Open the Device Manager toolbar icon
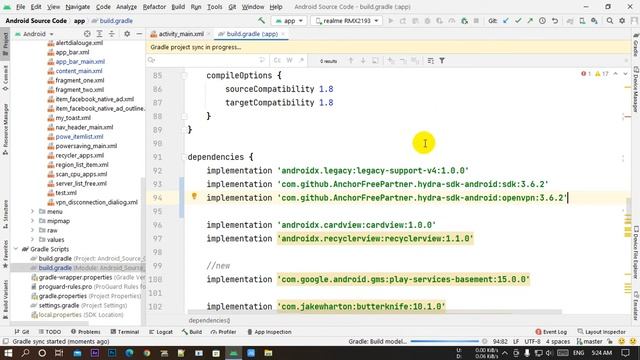This screenshot has width=640, height=360. (582, 20)
